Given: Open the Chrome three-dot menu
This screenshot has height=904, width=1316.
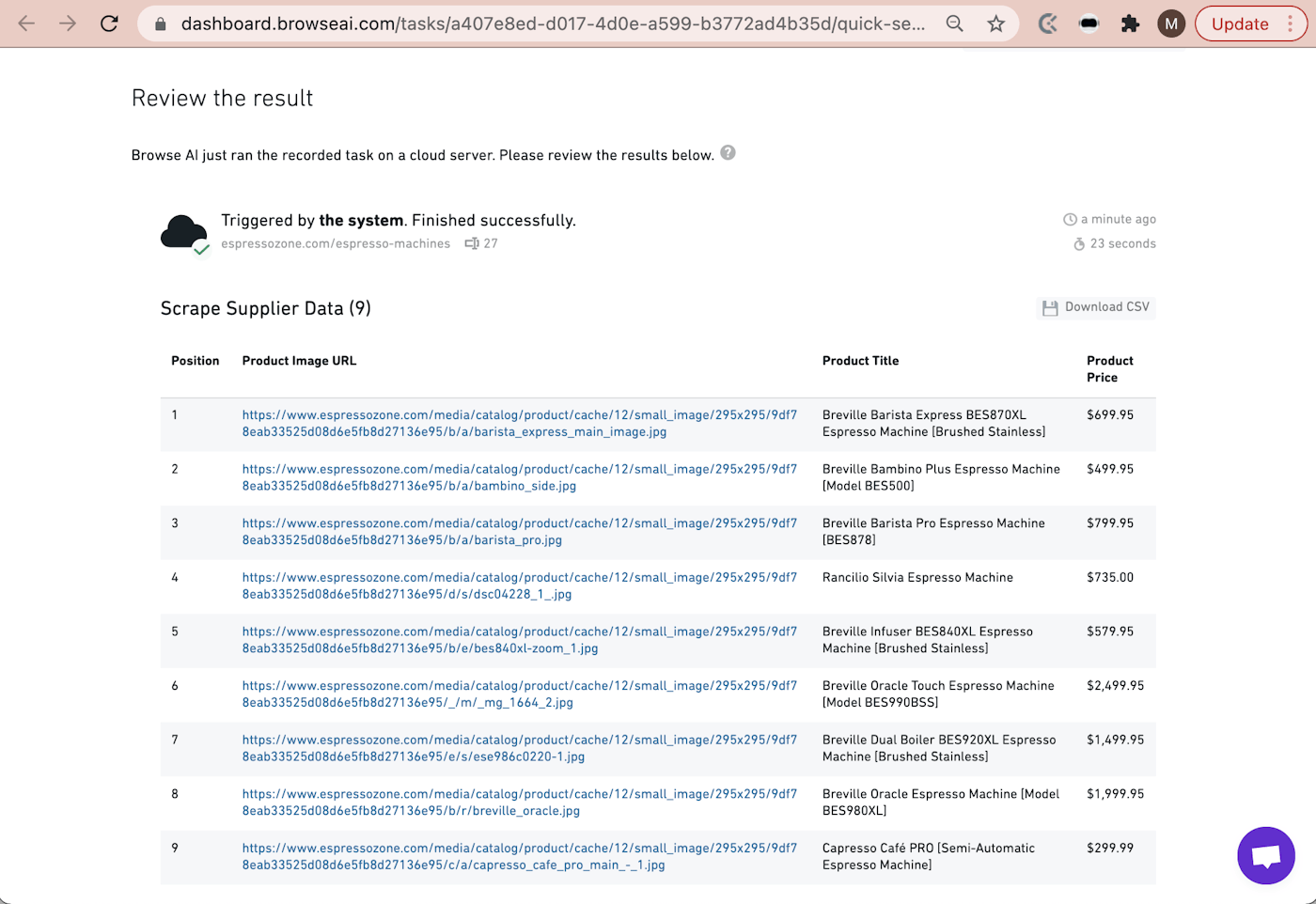Looking at the screenshot, I should pyautogui.click(x=1290, y=24).
